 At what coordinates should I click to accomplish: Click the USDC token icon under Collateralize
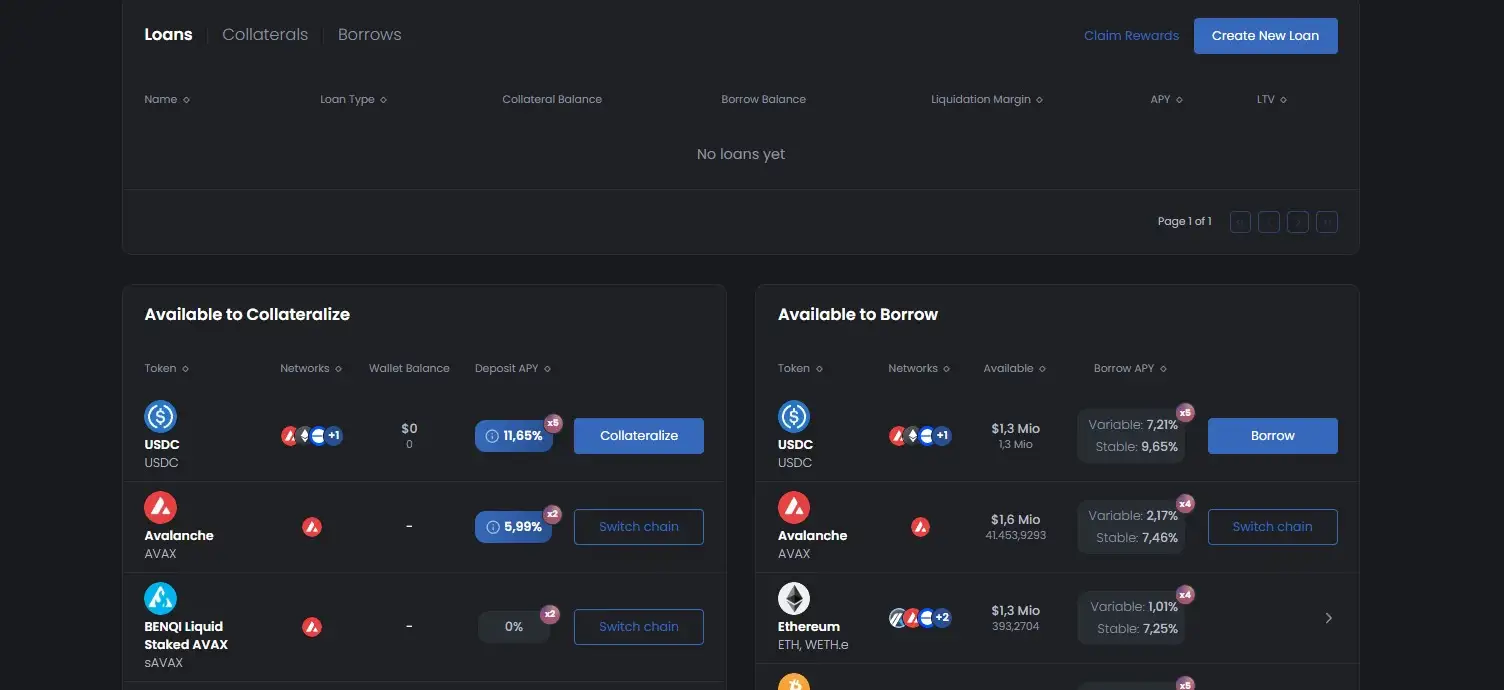coord(160,416)
